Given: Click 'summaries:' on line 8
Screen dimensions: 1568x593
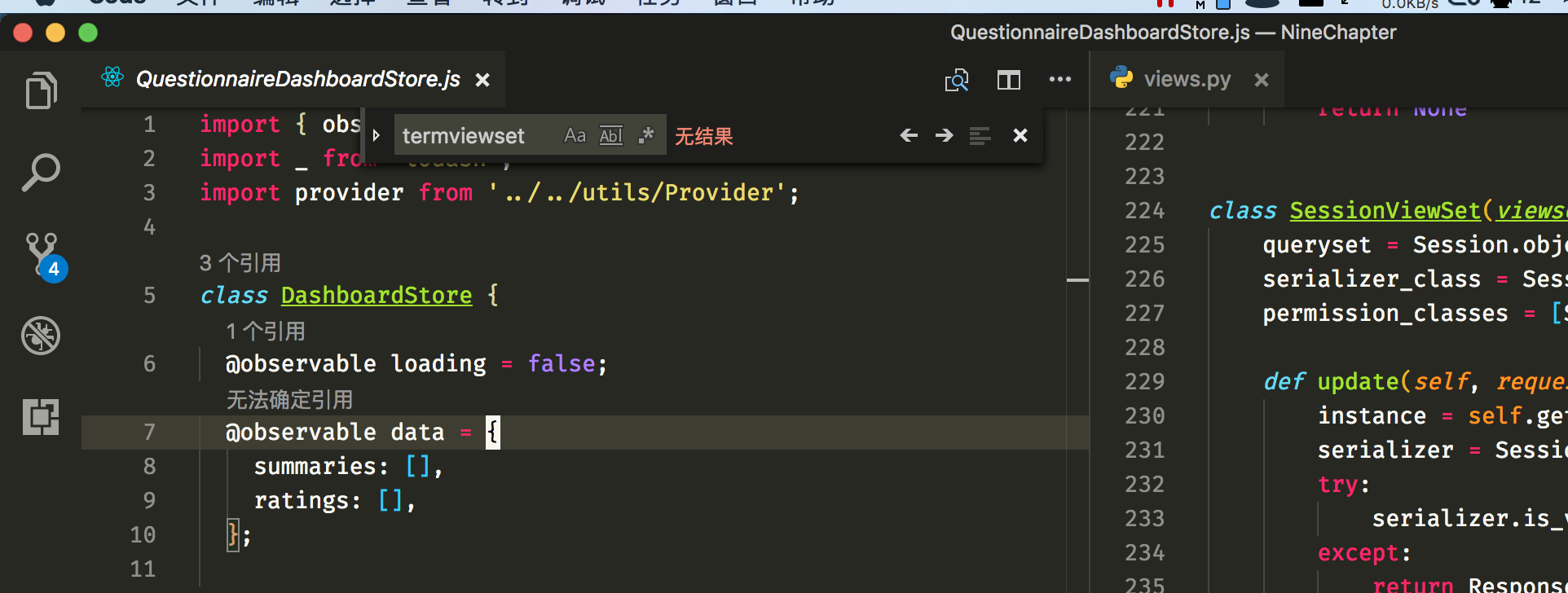Looking at the screenshot, I should pos(321,466).
